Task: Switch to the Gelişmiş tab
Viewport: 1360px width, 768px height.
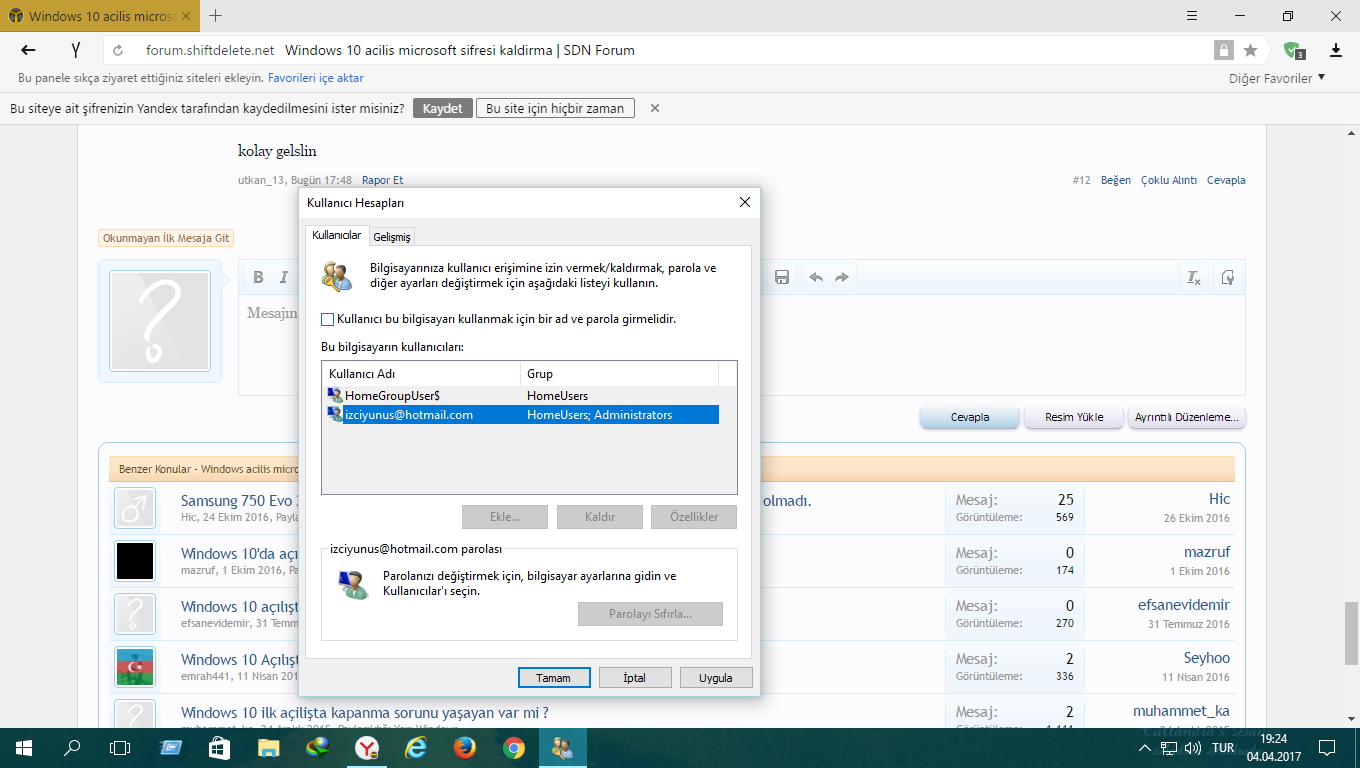Action: (x=391, y=237)
